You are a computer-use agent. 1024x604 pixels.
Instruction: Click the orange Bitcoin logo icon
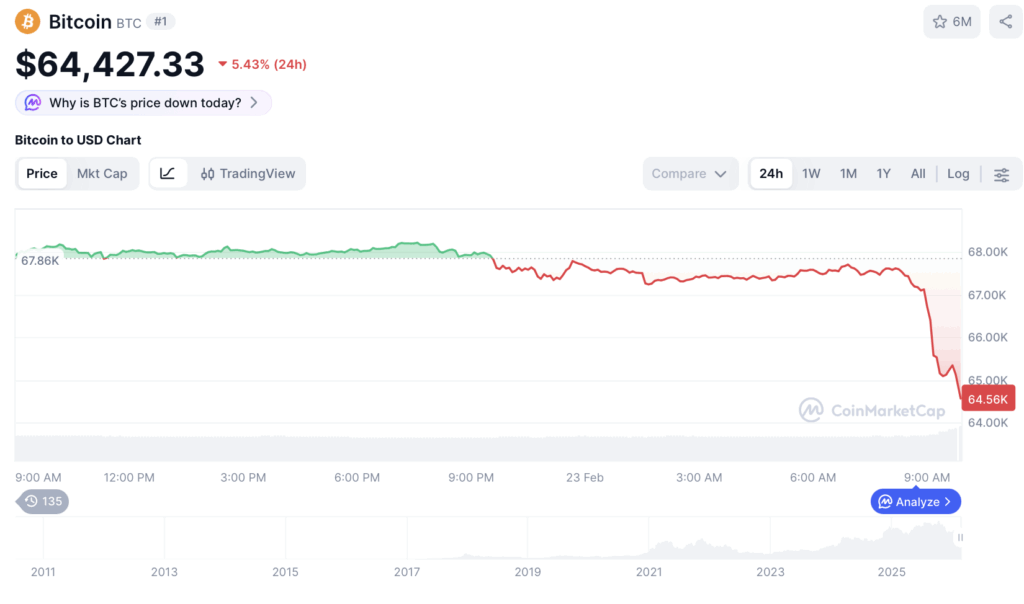[27, 22]
